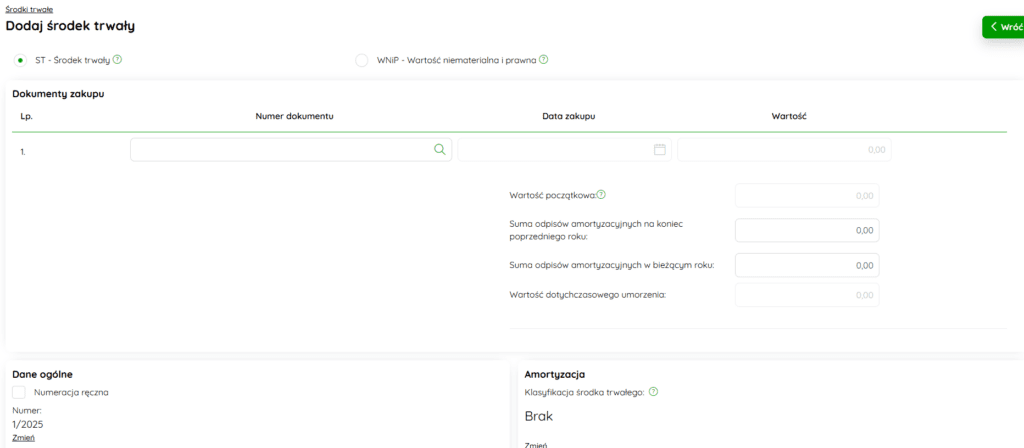Select WNiP - Wartość niematerialna i prawna option
Image resolution: width=1024 pixels, height=448 pixels.
(362, 60)
